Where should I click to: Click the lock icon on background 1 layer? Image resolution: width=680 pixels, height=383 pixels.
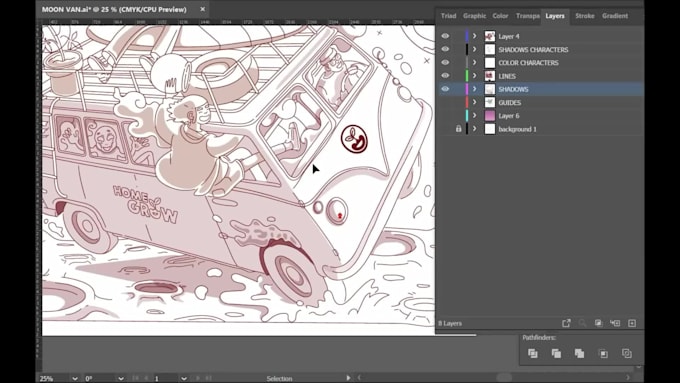click(x=458, y=129)
